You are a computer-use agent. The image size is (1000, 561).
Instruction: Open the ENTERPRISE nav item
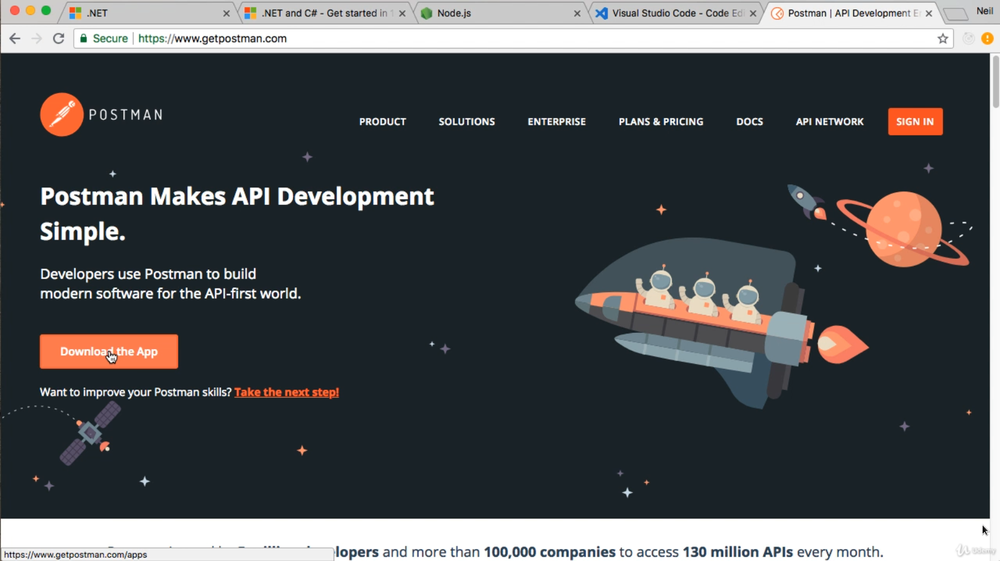click(x=556, y=122)
